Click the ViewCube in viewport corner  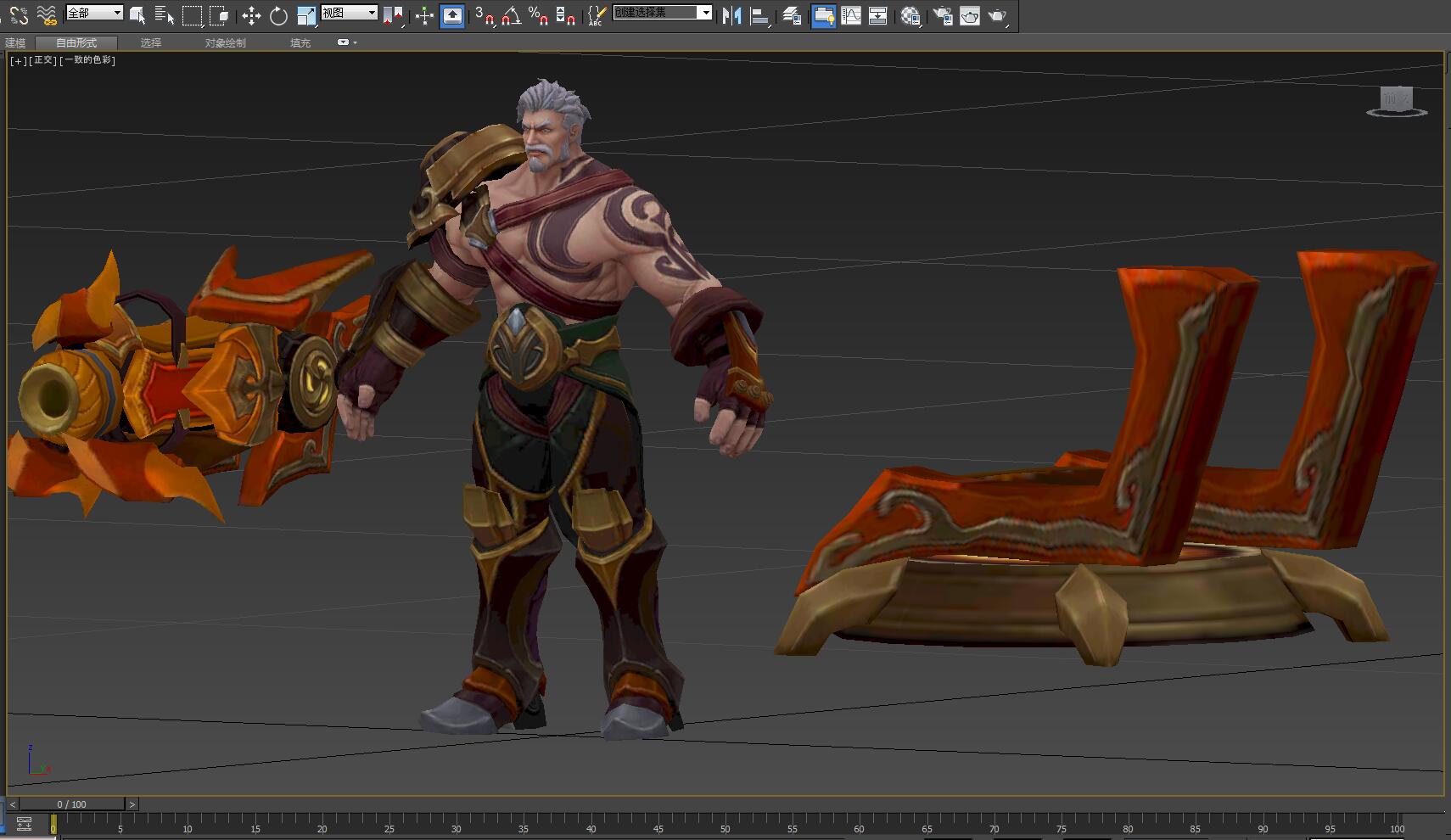(1397, 101)
